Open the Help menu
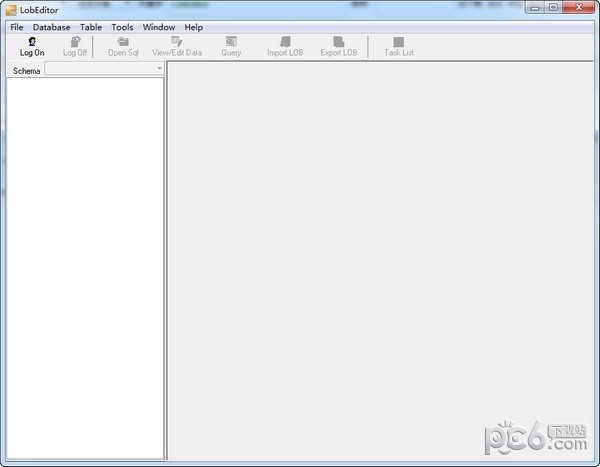600x467 pixels. tap(193, 27)
